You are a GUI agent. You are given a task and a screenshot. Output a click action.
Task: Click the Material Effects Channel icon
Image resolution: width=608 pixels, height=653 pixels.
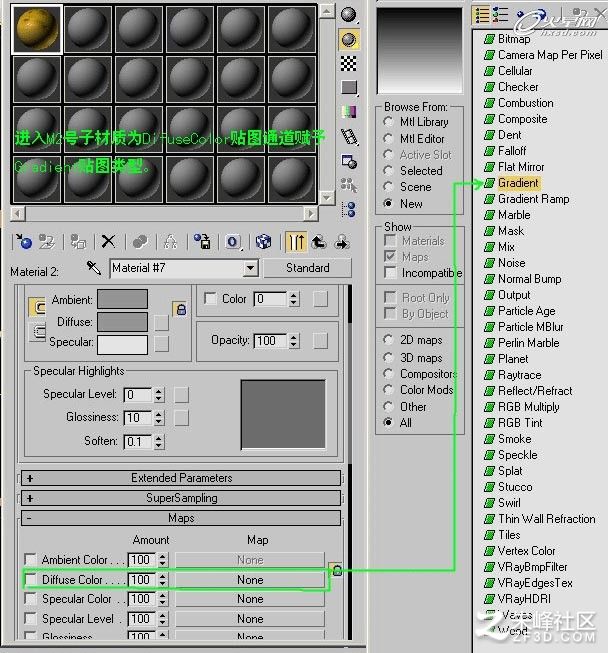pyautogui.click(x=232, y=242)
